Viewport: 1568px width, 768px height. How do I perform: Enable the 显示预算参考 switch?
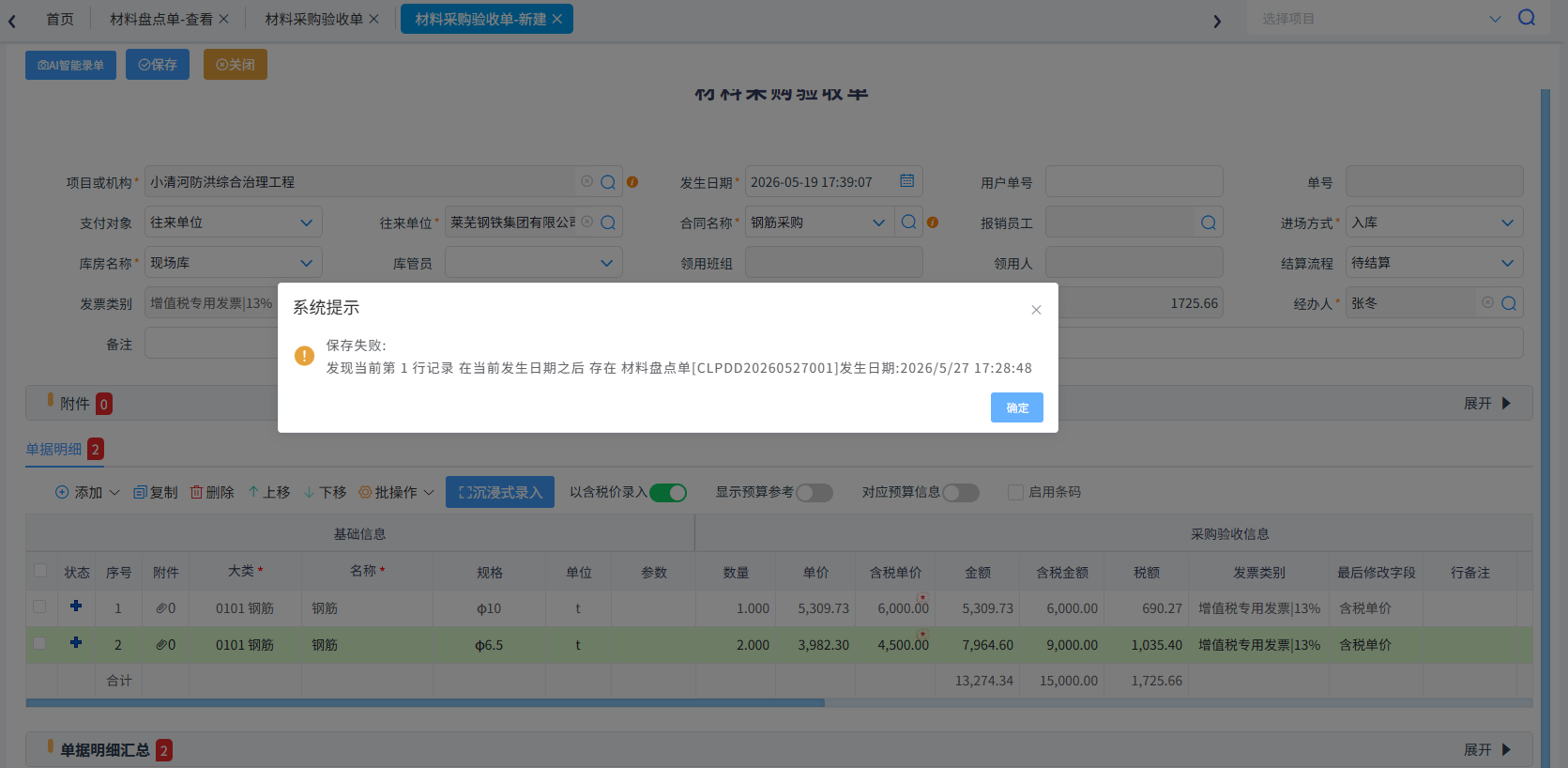(x=814, y=493)
